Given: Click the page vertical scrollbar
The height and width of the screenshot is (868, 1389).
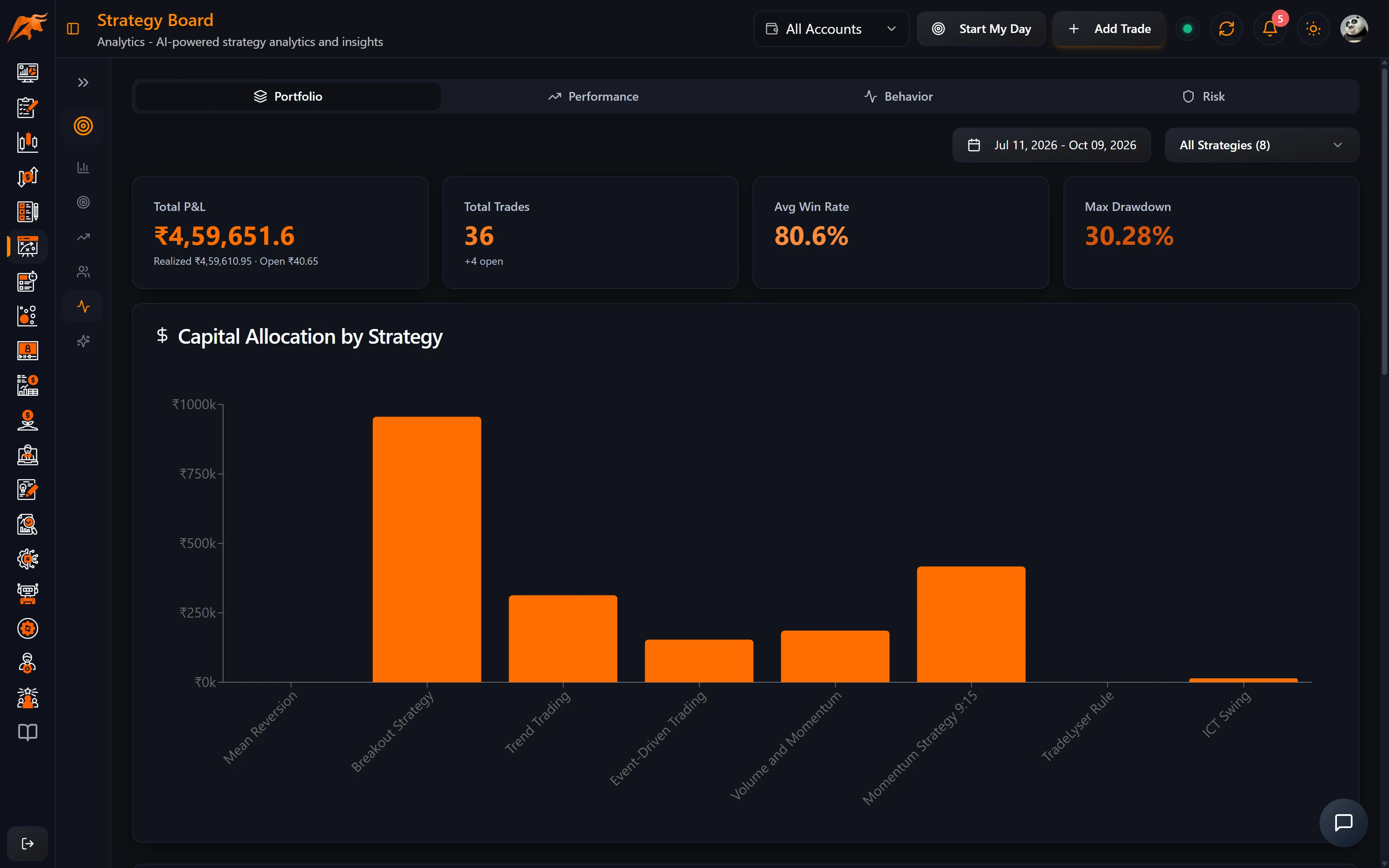Looking at the screenshot, I should point(1384,222).
